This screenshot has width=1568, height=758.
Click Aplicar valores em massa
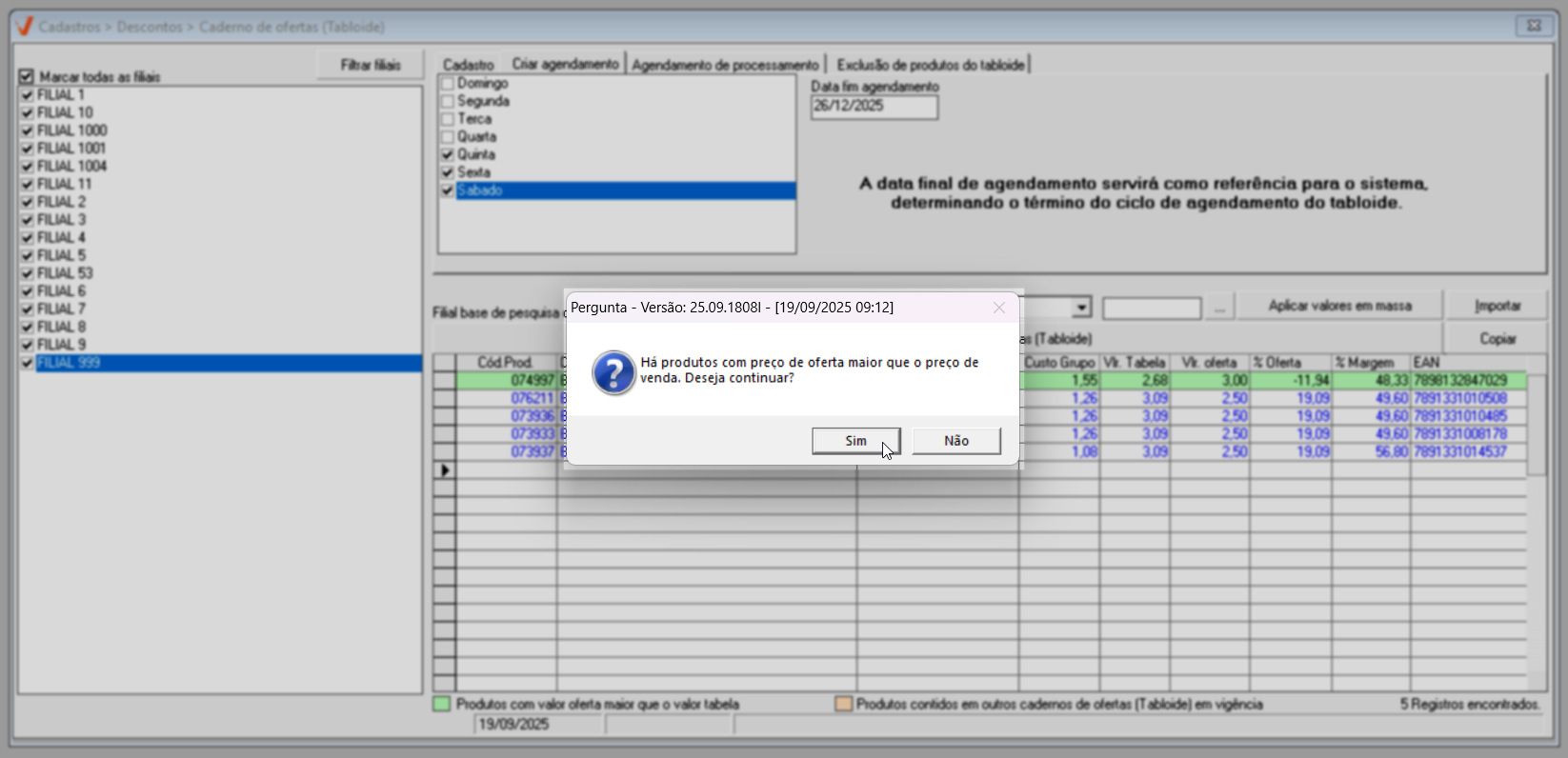click(1339, 306)
